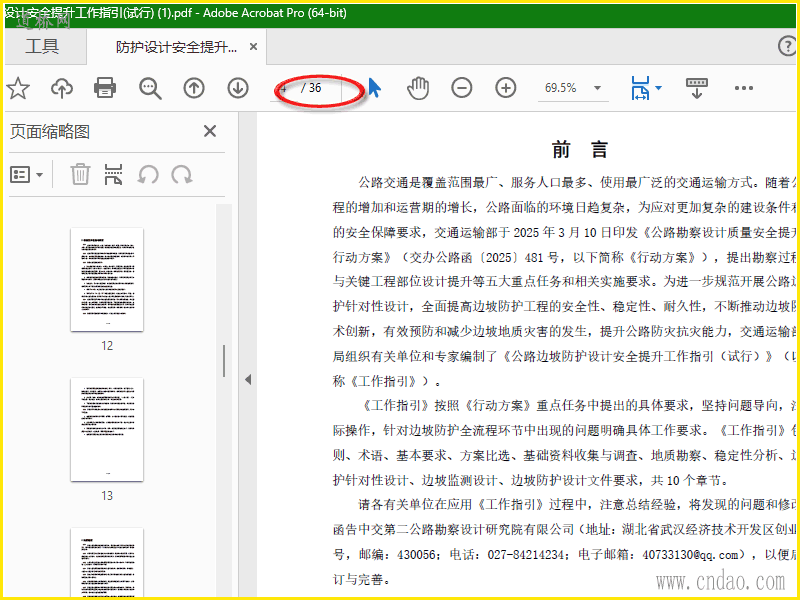
Task: Switch to the 防护设计安全提升 document tab
Action: [x=176, y=47]
